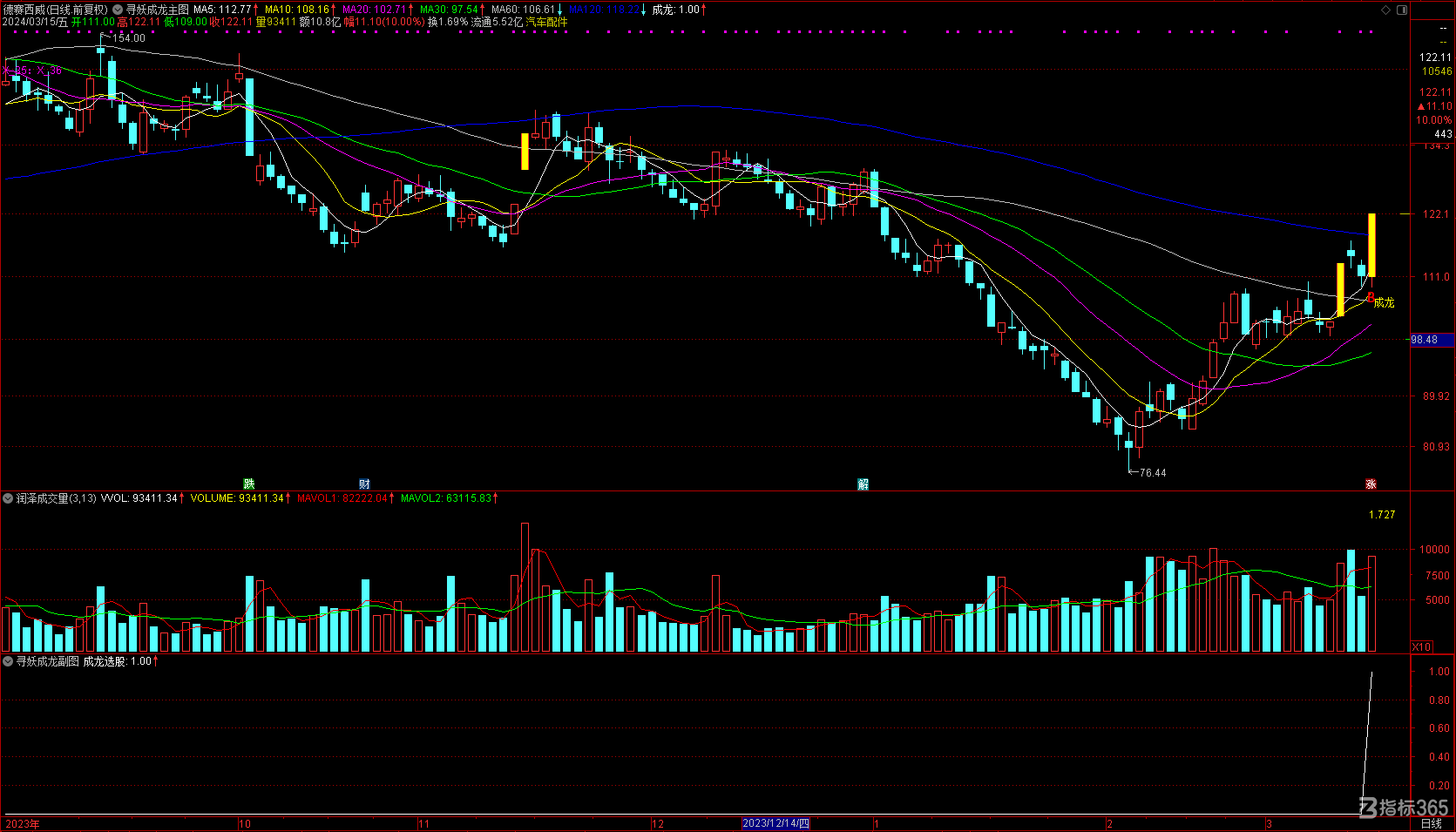This screenshot has height=832, width=1456.
Task: Click the 幅11.10(10.00%) change value
Action: pos(384,22)
